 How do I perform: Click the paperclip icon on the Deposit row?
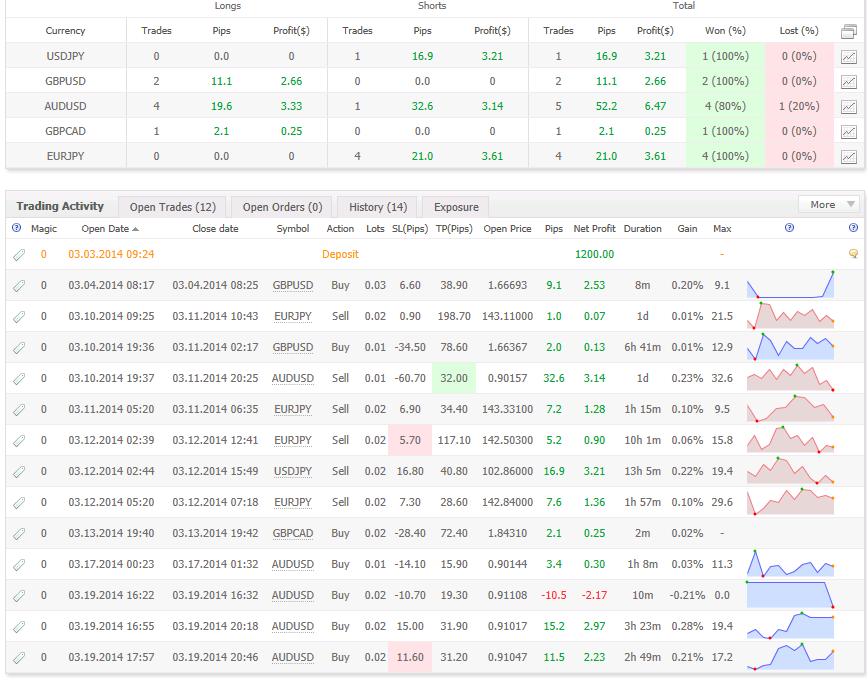pos(18,254)
